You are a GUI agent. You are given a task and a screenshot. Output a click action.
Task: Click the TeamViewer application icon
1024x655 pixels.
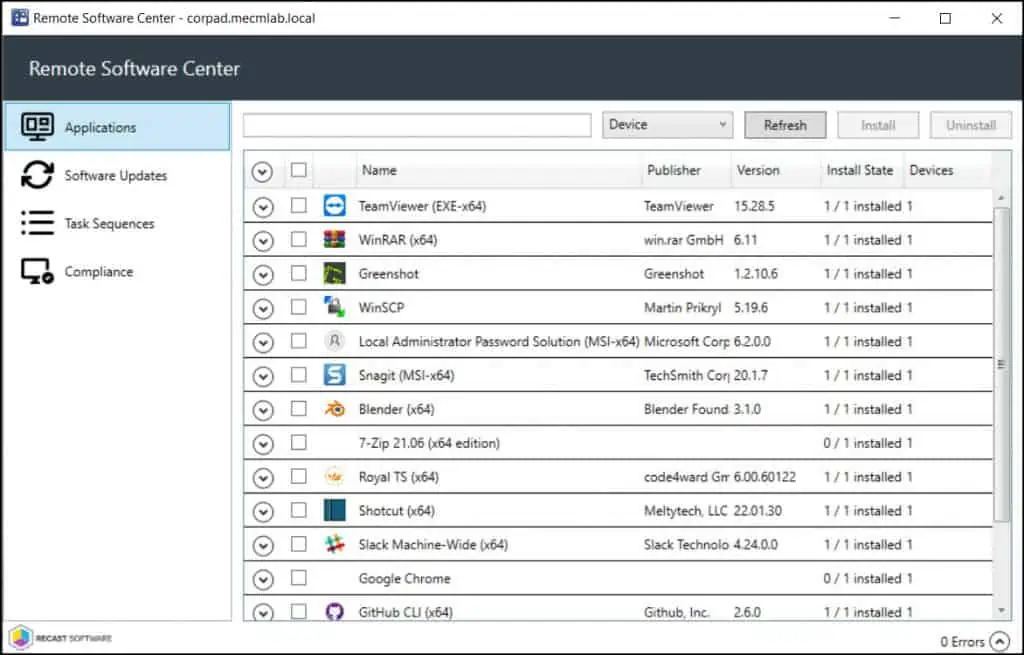(334, 206)
